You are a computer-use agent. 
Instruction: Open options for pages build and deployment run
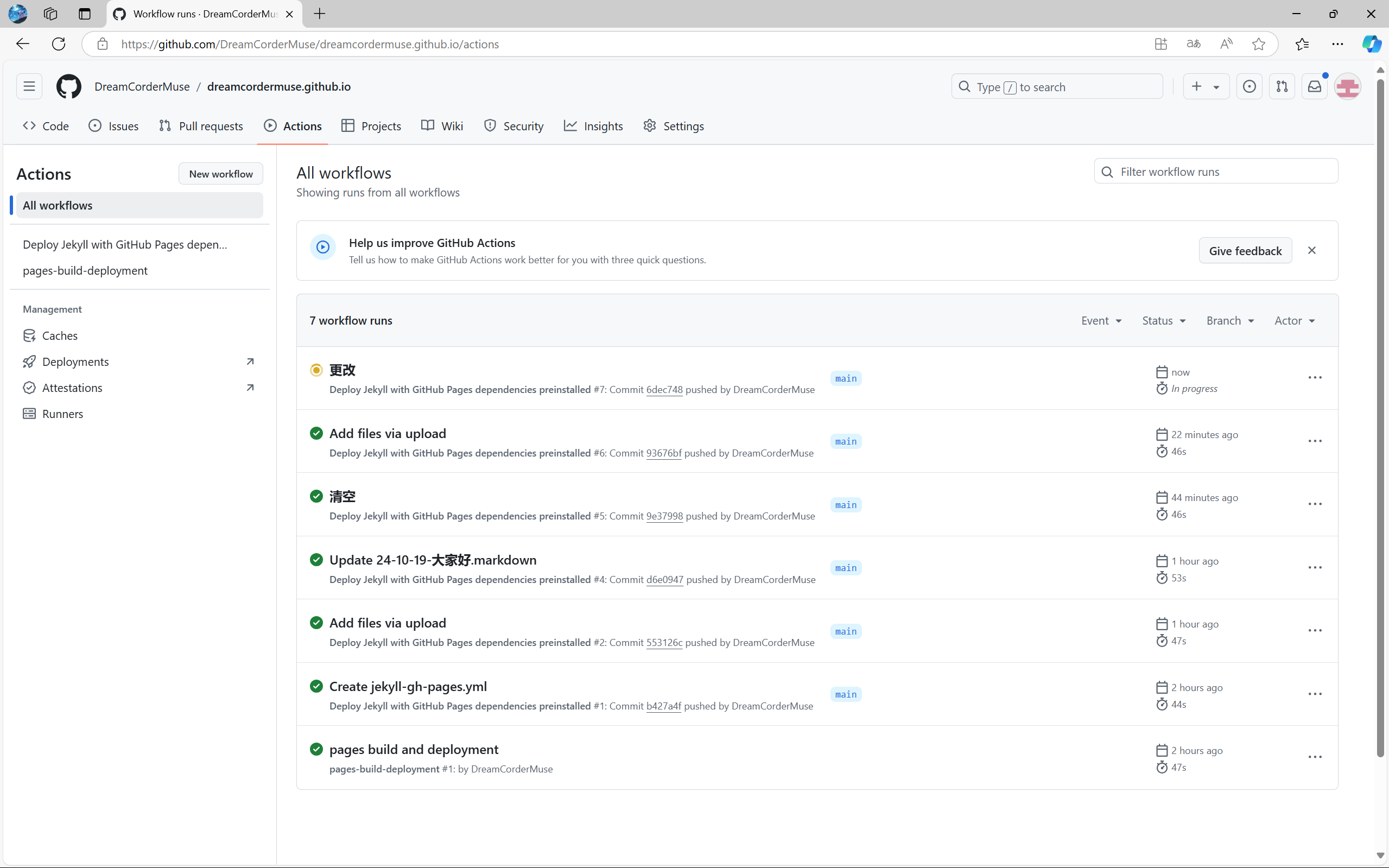coord(1315,757)
